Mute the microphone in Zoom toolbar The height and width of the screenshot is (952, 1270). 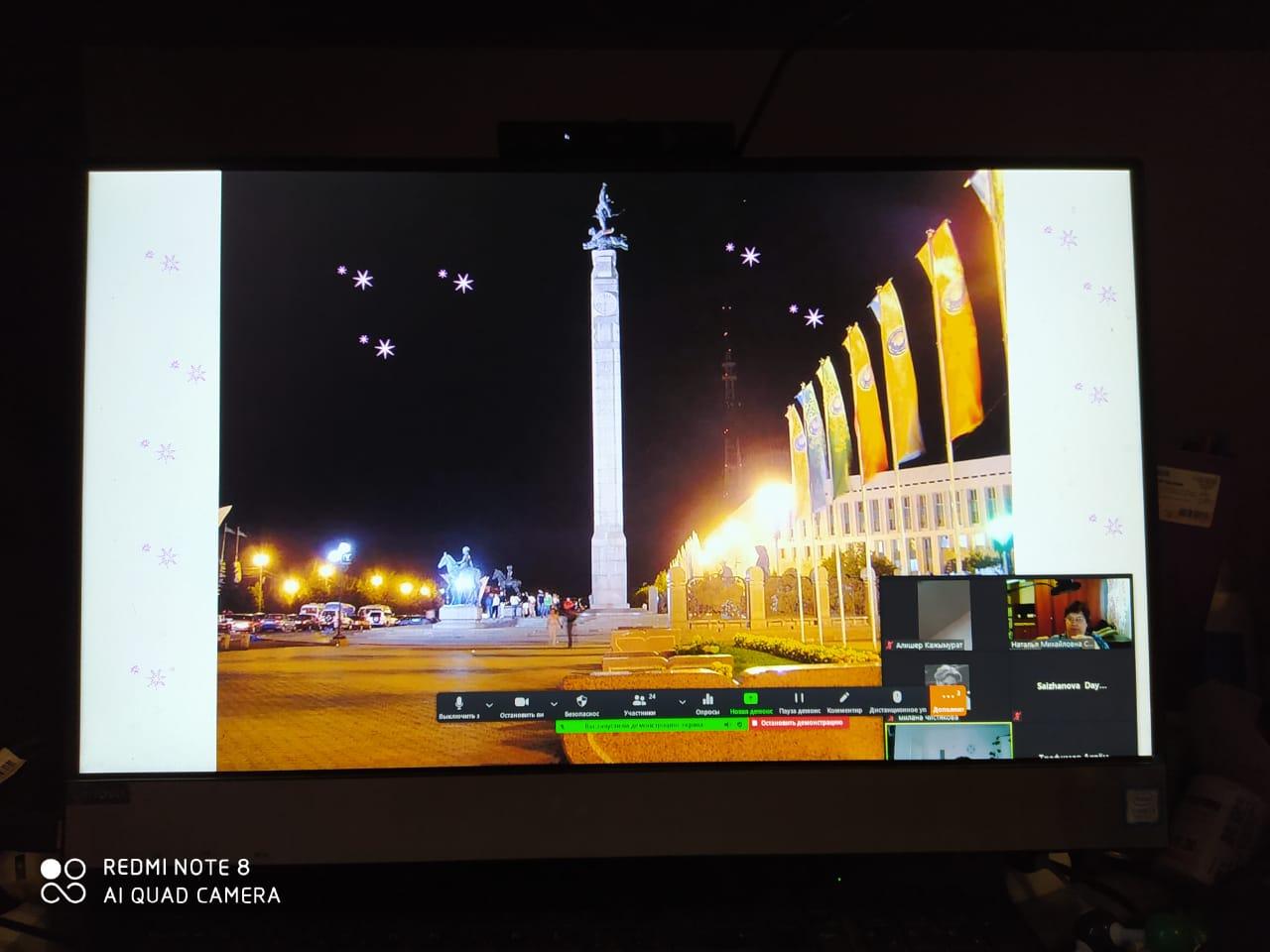tap(458, 703)
